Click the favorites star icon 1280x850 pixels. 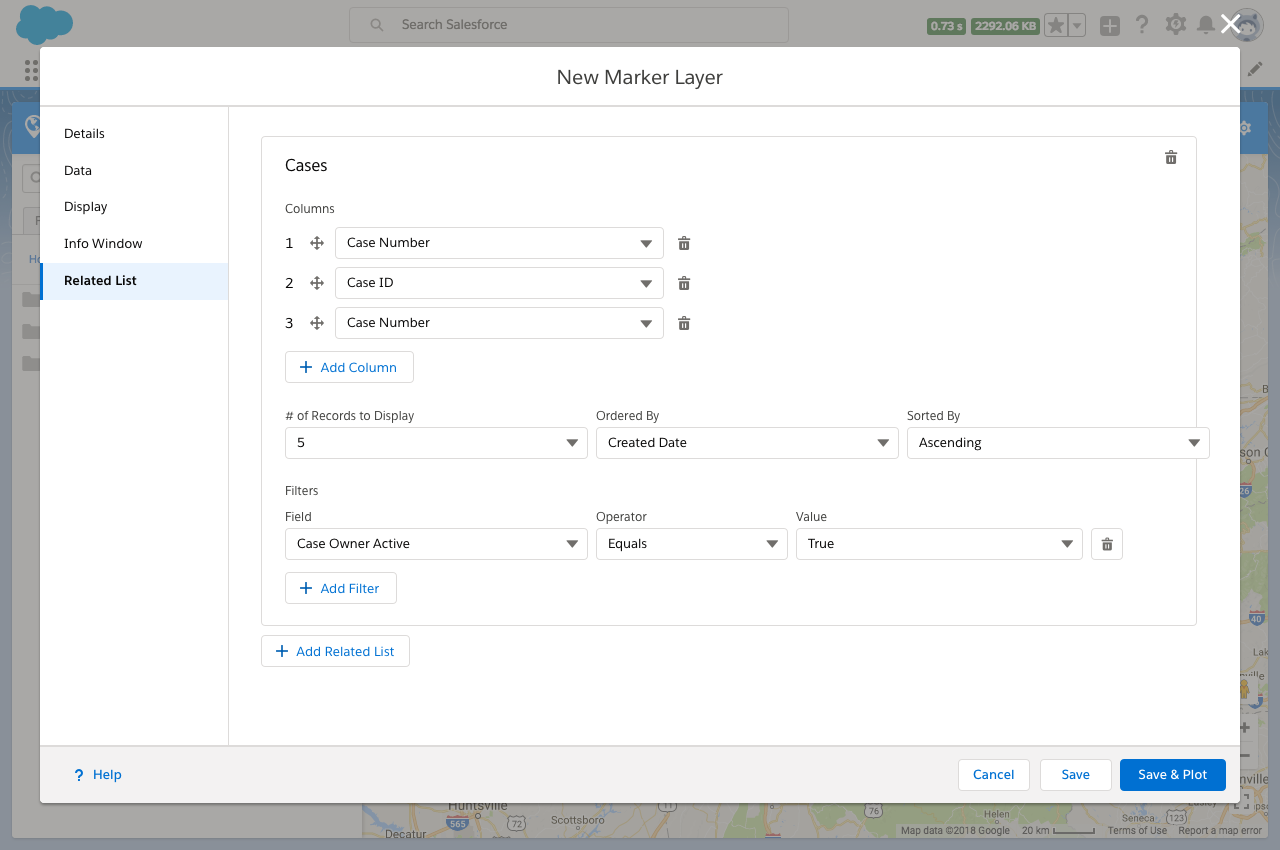(x=1056, y=26)
